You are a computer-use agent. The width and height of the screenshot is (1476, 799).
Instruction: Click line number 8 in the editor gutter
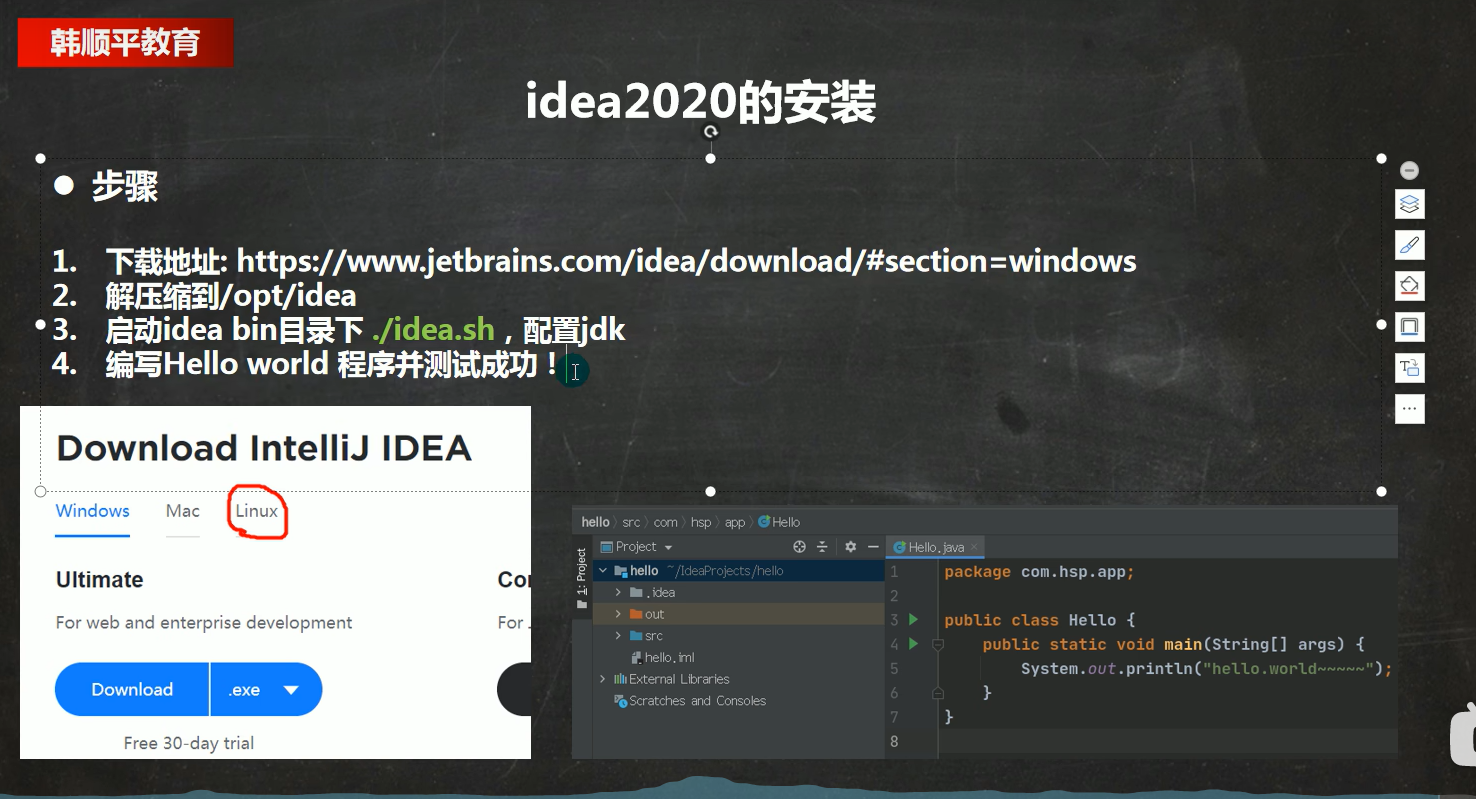(894, 741)
